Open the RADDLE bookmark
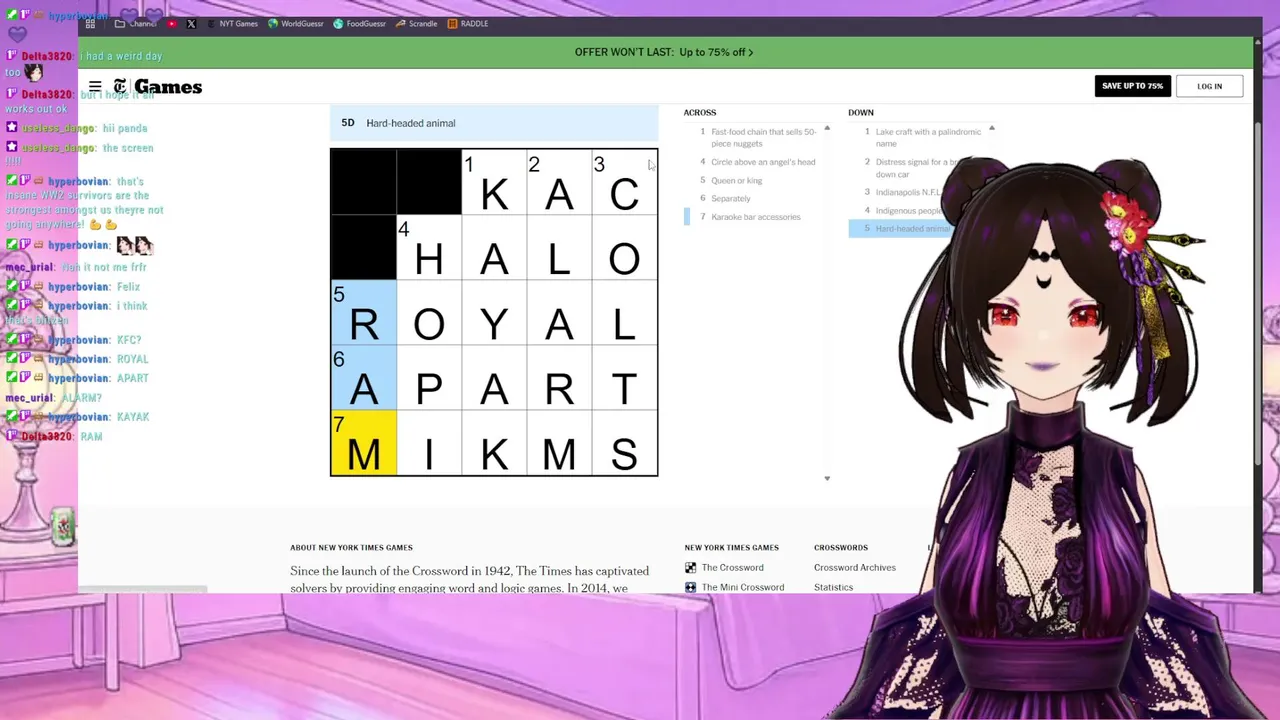This screenshot has width=1280, height=720. 468,24
